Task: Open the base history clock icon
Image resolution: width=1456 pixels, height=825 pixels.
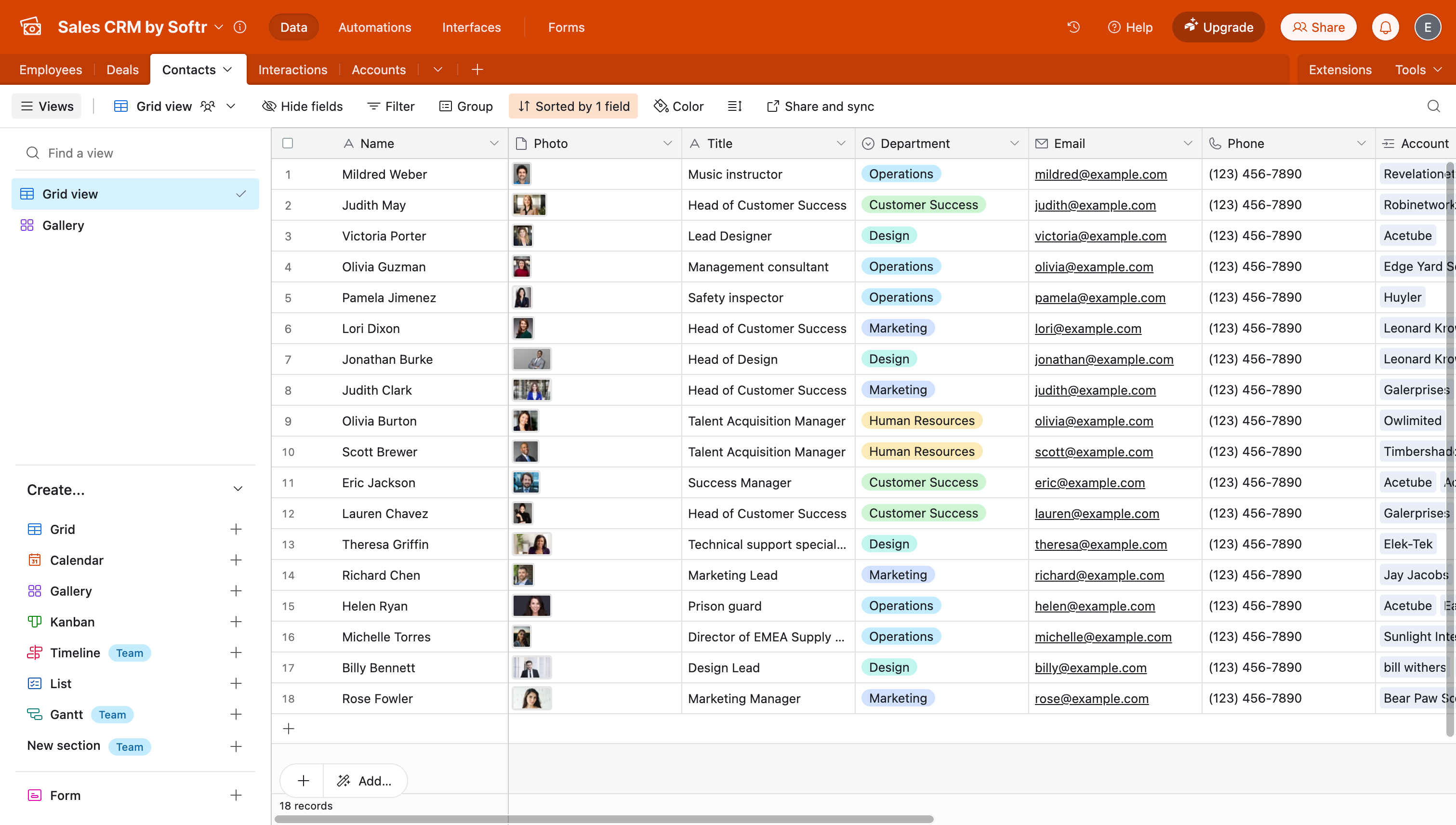Action: point(1073,27)
